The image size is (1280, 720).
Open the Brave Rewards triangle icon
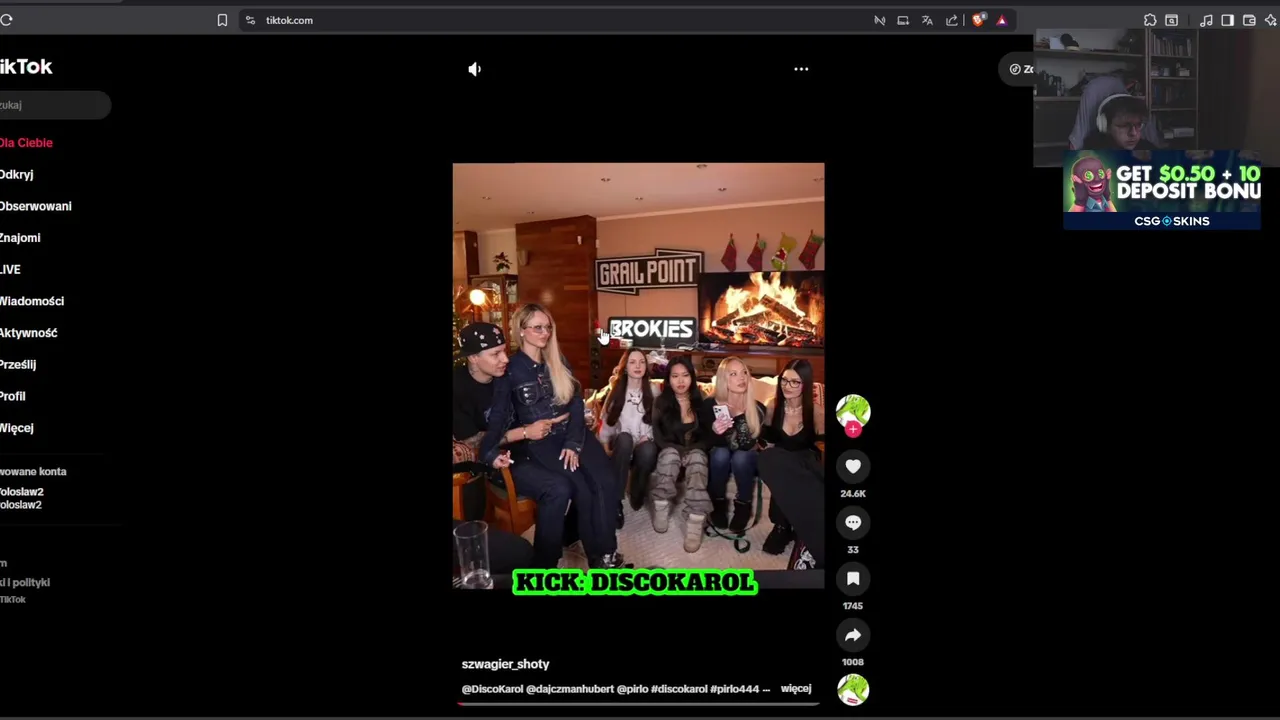tap(1001, 20)
